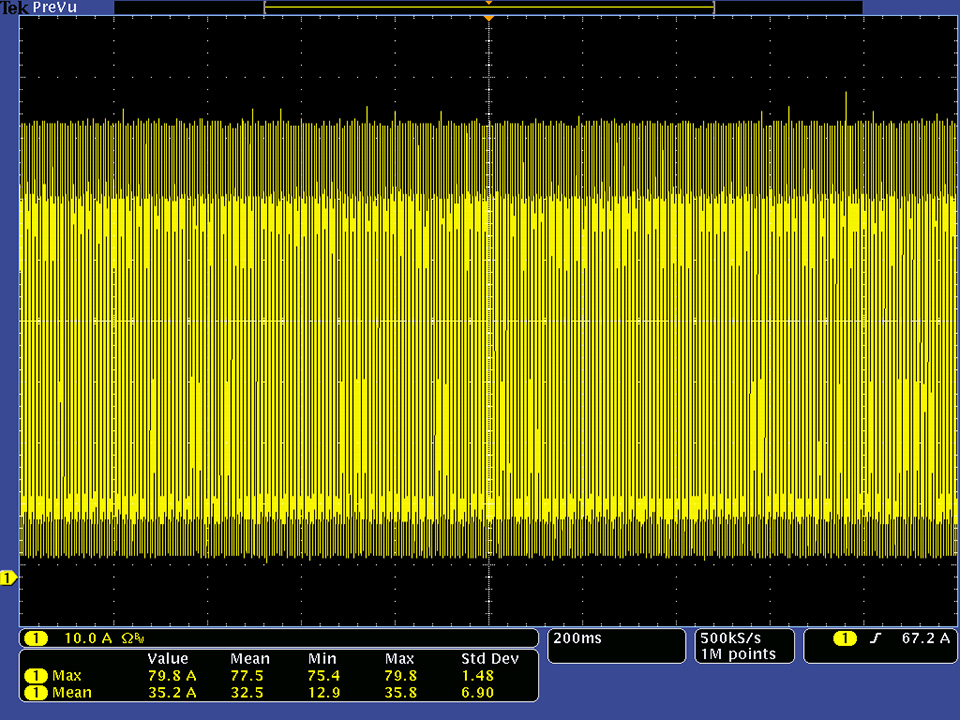Click the ohm bandwidth-limit symbol
The height and width of the screenshot is (720, 960).
(x=128, y=638)
